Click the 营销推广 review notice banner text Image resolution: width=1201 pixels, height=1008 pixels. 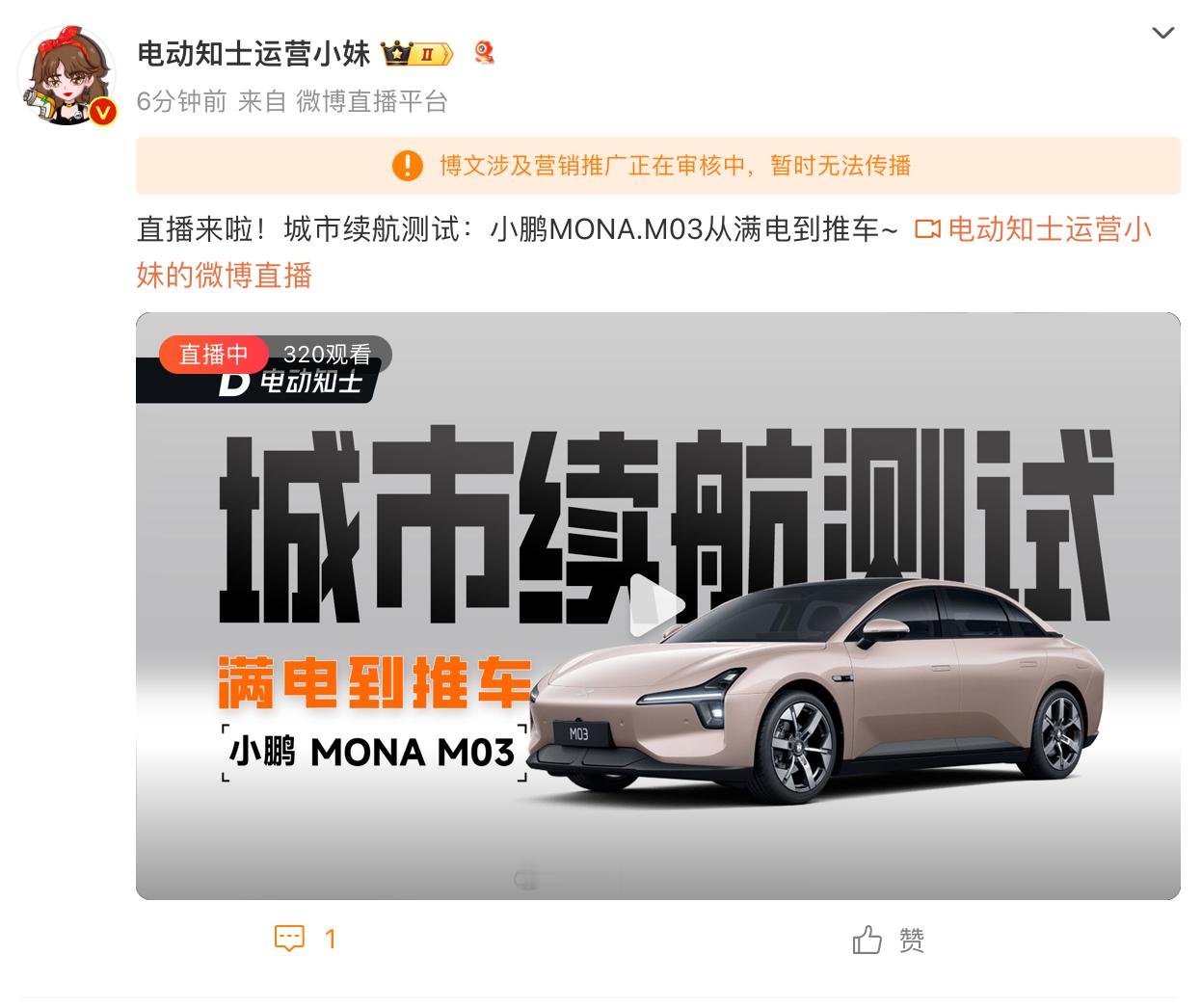click(676, 166)
